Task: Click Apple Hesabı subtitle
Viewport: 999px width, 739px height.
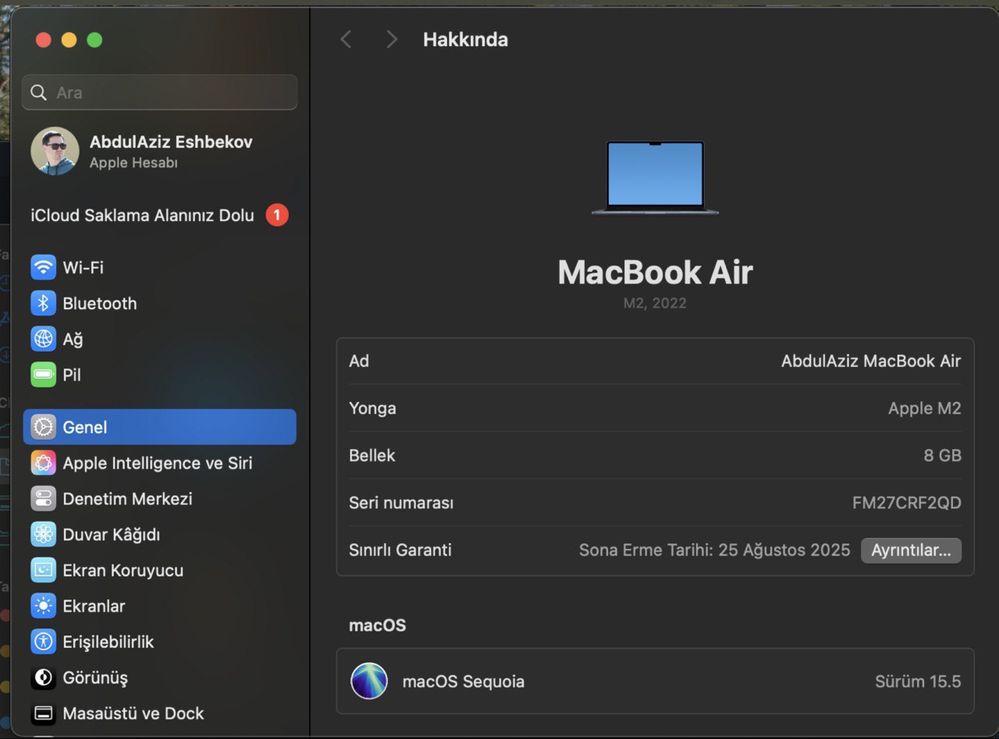Action: tap(133, 162)
